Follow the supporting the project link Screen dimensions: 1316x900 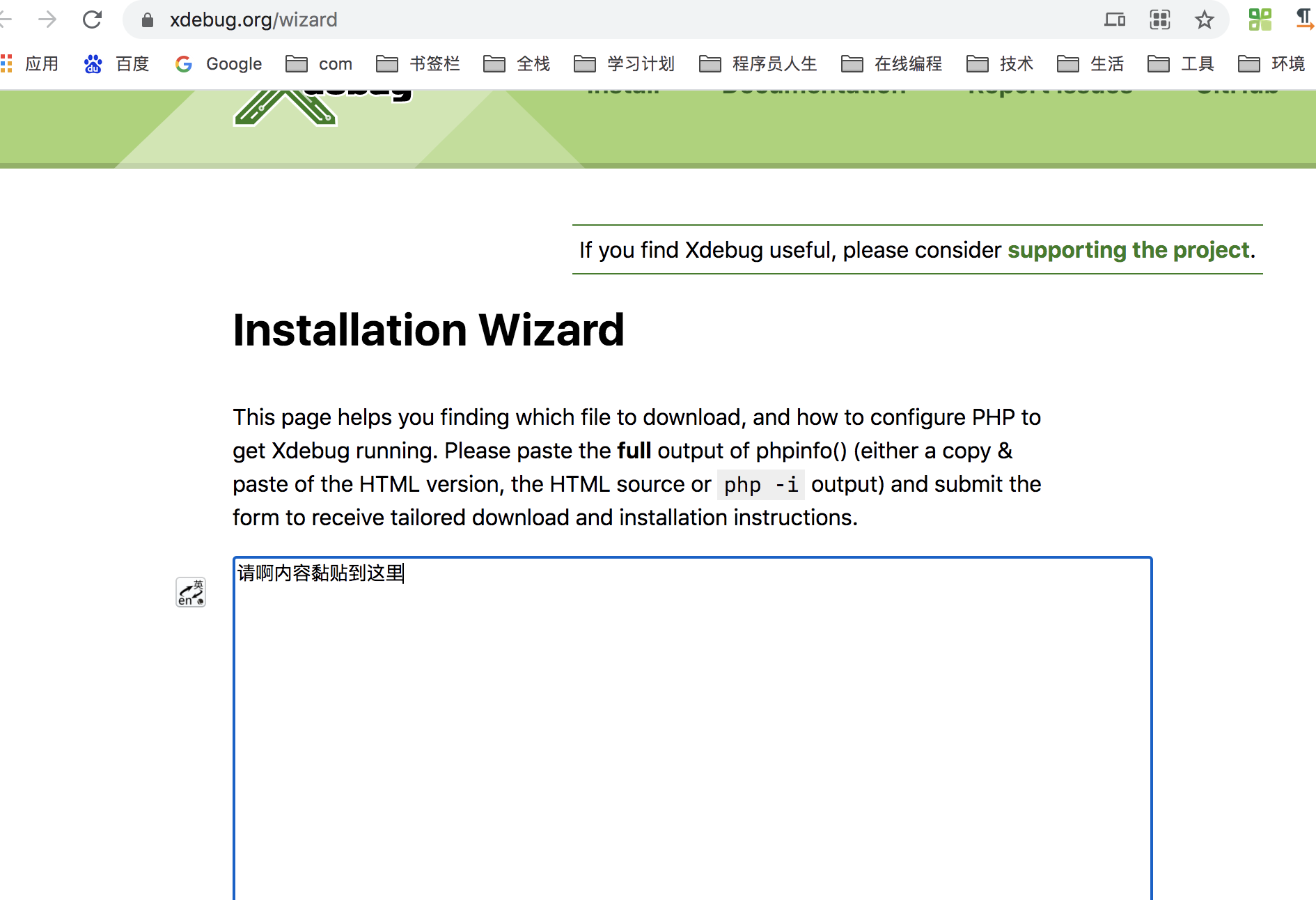point(1128,250)
